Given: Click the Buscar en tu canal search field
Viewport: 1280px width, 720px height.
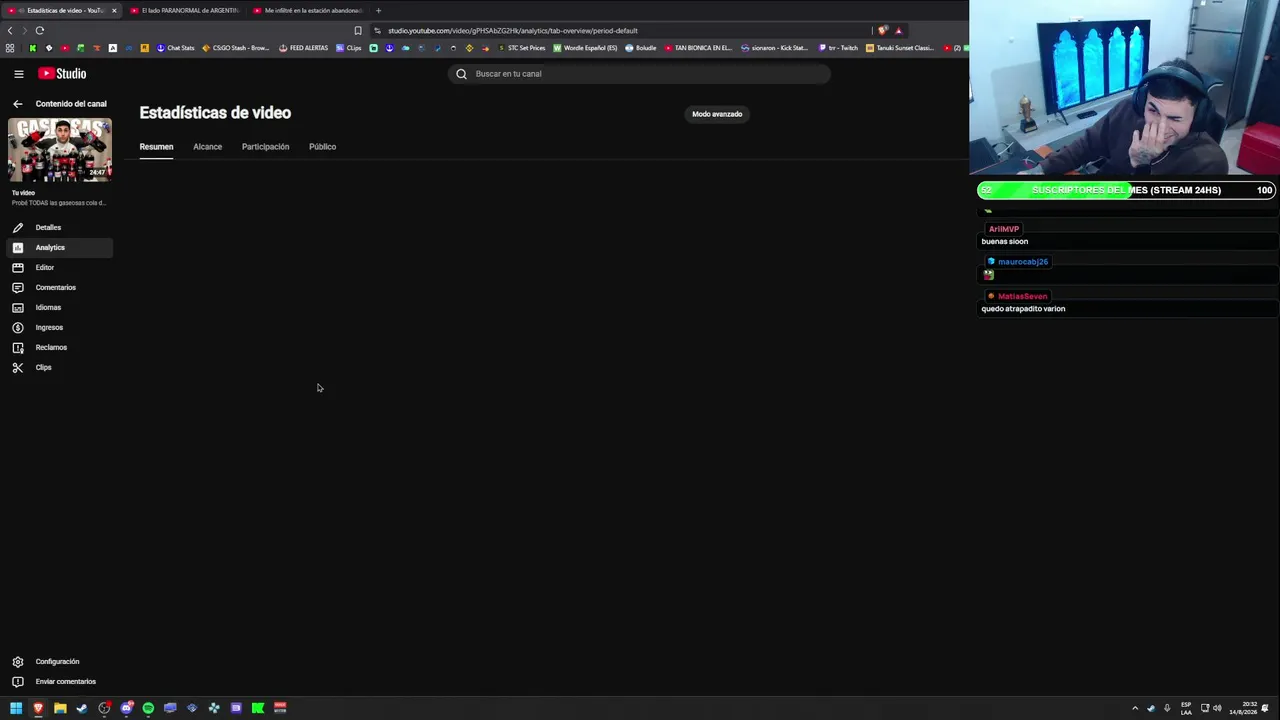Looking at the screenshot, I should pyautogui.click(x=639, y=74).
